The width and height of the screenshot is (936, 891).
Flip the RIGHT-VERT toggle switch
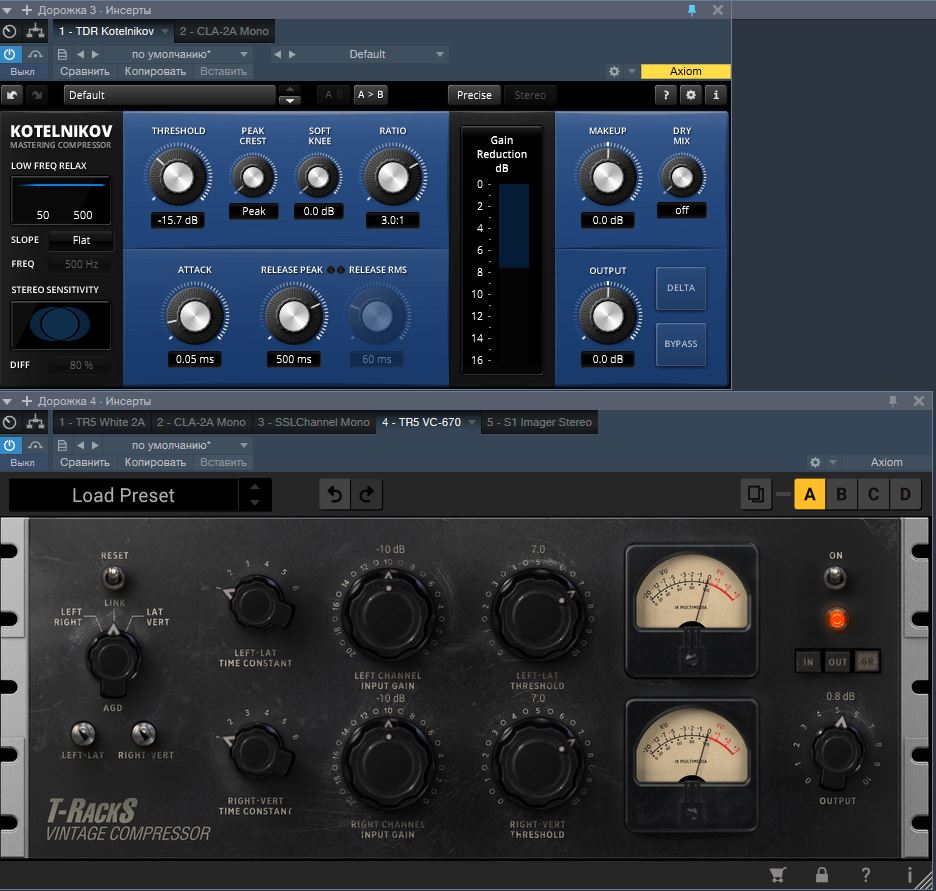(143, 733)
